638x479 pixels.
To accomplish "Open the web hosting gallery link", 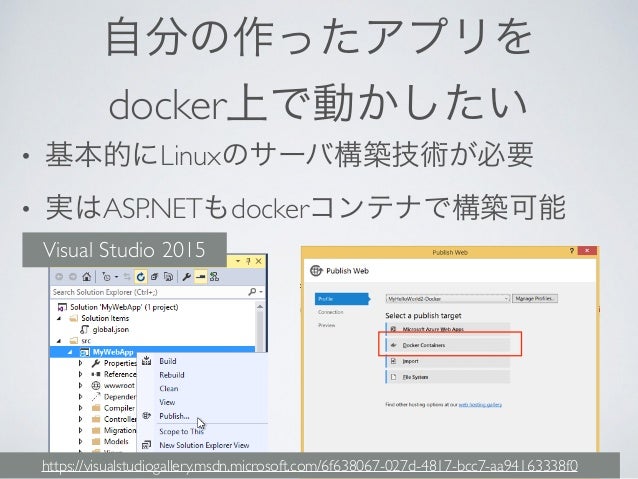I will [x=480, y=405].
